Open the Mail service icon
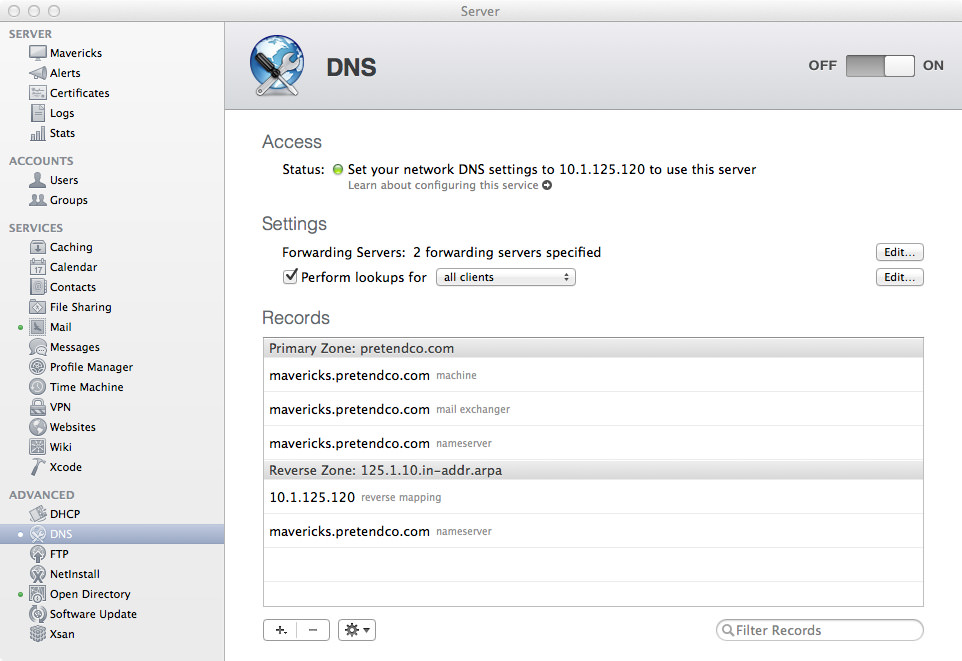Viewport: 962px width, 661px height. click(37, 327)
